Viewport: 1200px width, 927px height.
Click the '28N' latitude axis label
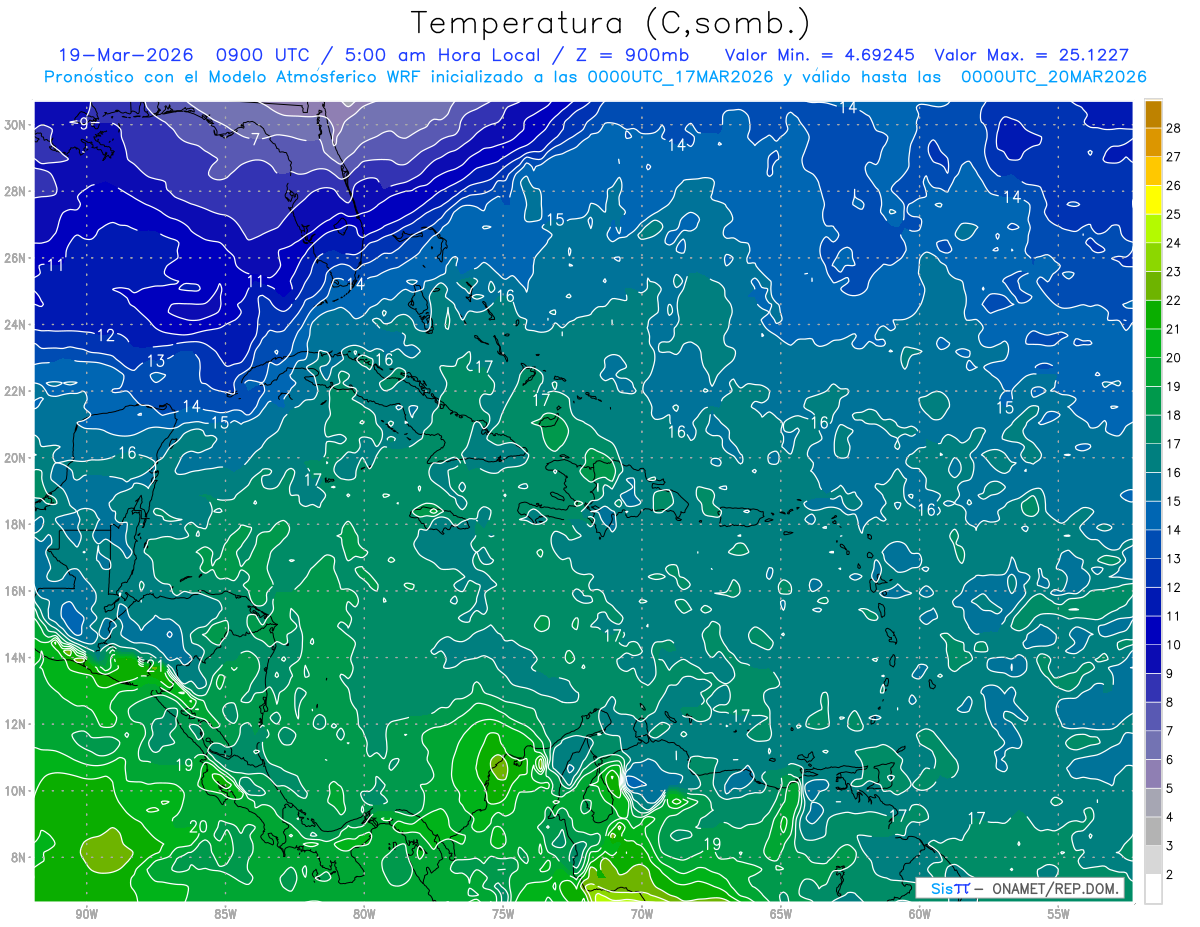click(x=16, y=191)
